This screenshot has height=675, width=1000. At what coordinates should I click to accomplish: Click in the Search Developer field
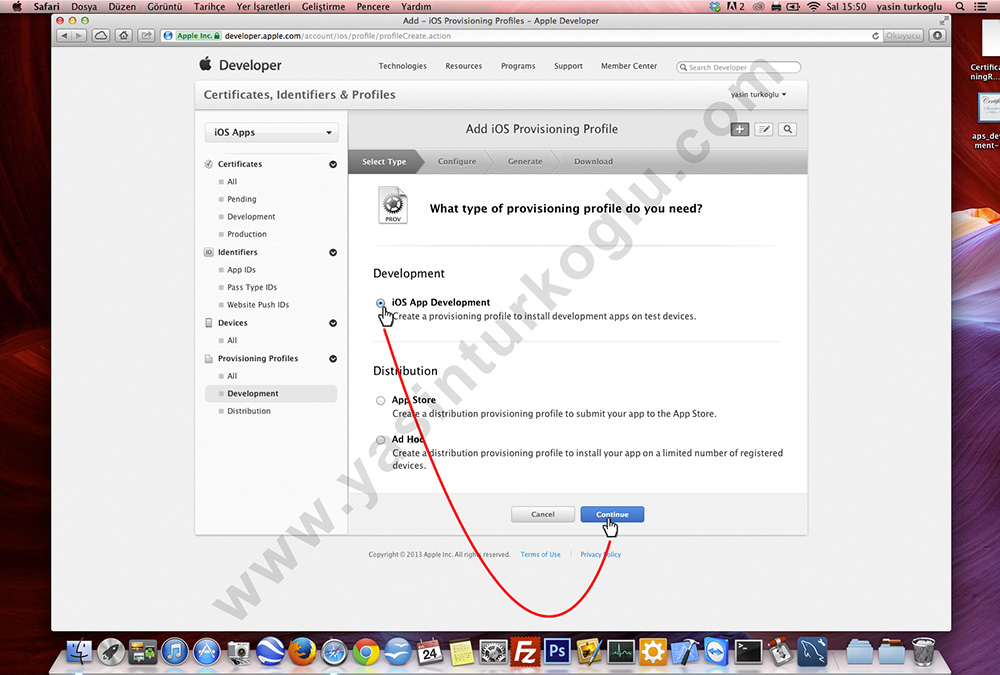tap(739, 67)
